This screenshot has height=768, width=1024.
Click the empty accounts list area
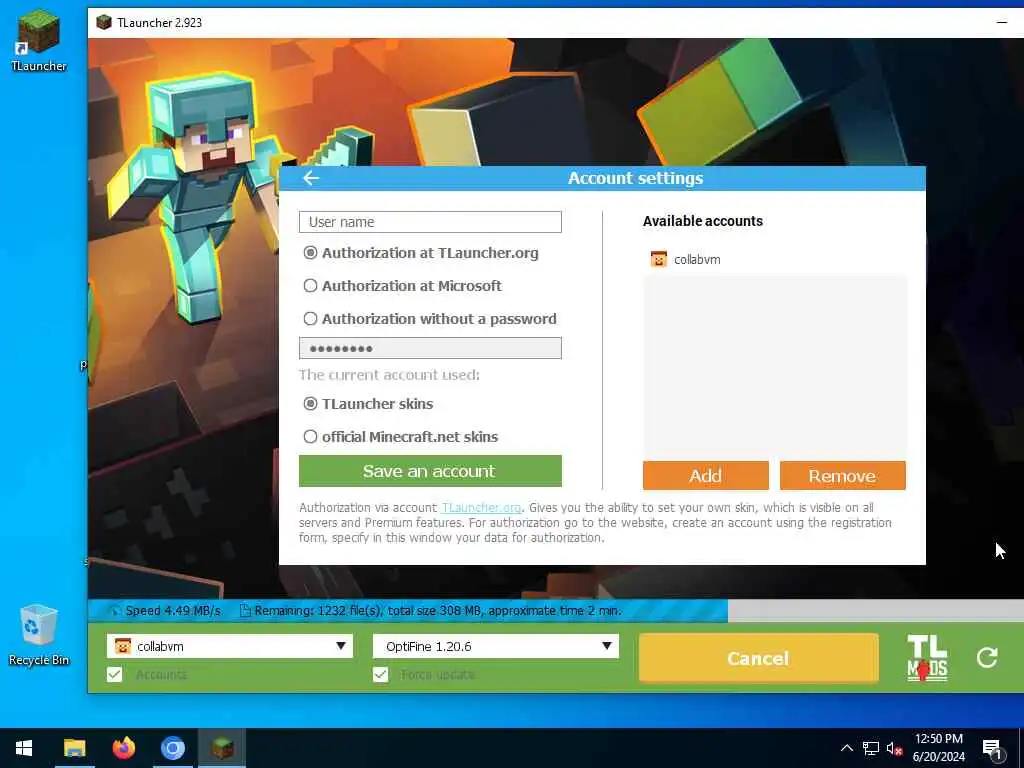(775, 367)
